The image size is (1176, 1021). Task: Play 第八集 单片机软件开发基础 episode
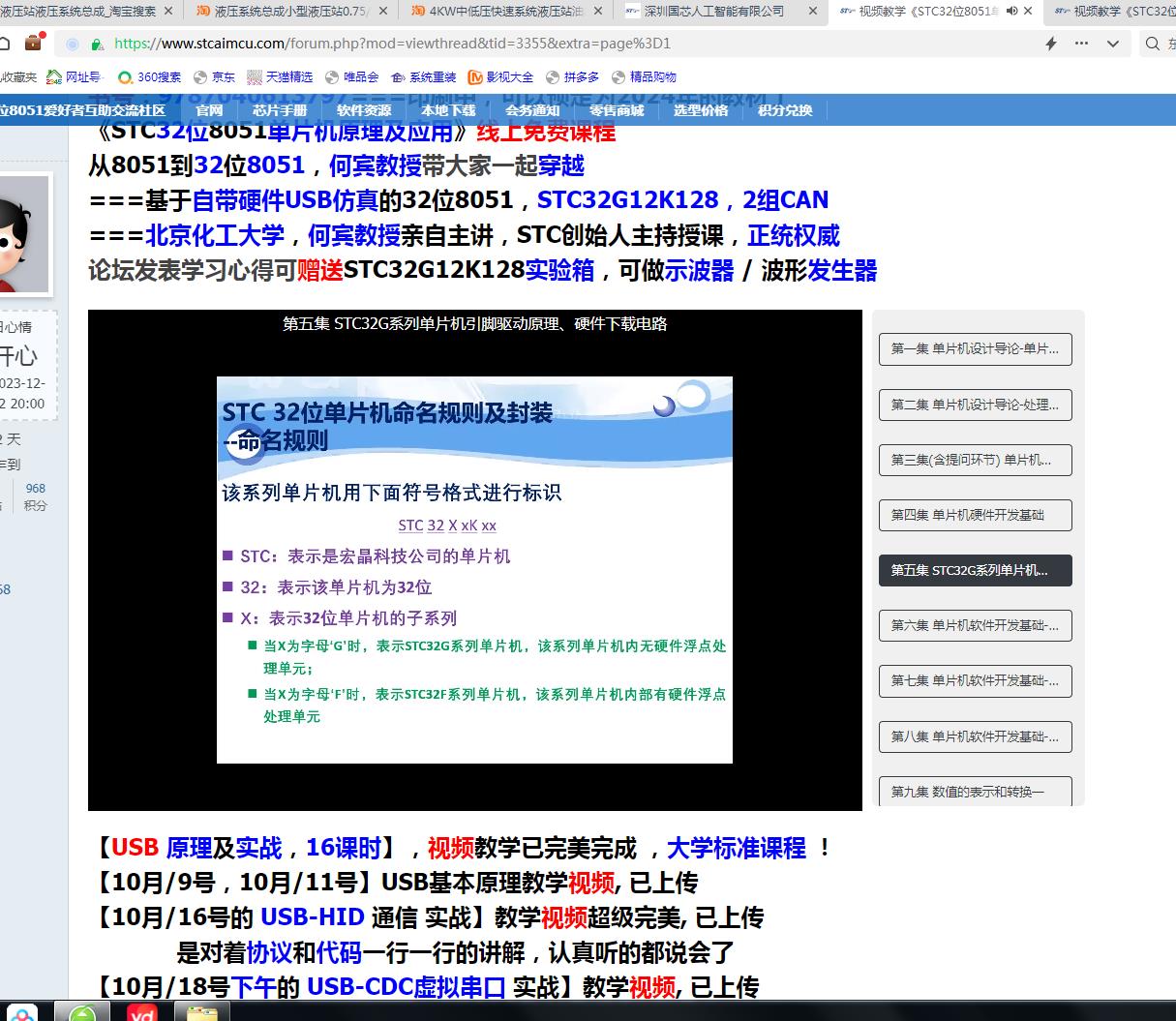pos(976,736)
